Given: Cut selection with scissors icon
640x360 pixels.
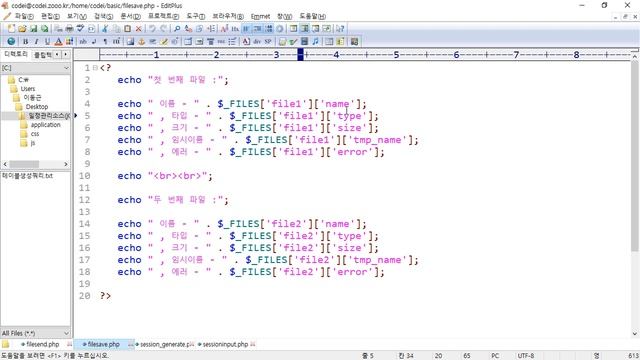Looking at the screenshot, I should [x=105, y=29].
